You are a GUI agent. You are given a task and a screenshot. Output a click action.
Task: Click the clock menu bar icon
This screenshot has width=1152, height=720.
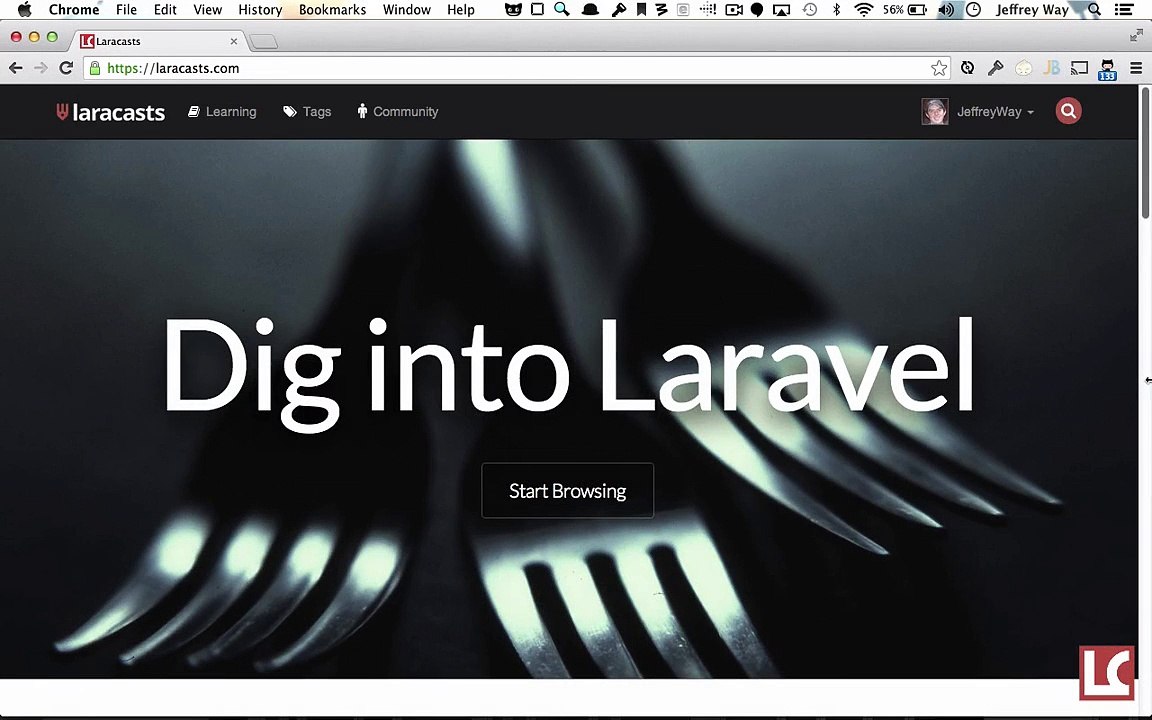pos(973,10)
